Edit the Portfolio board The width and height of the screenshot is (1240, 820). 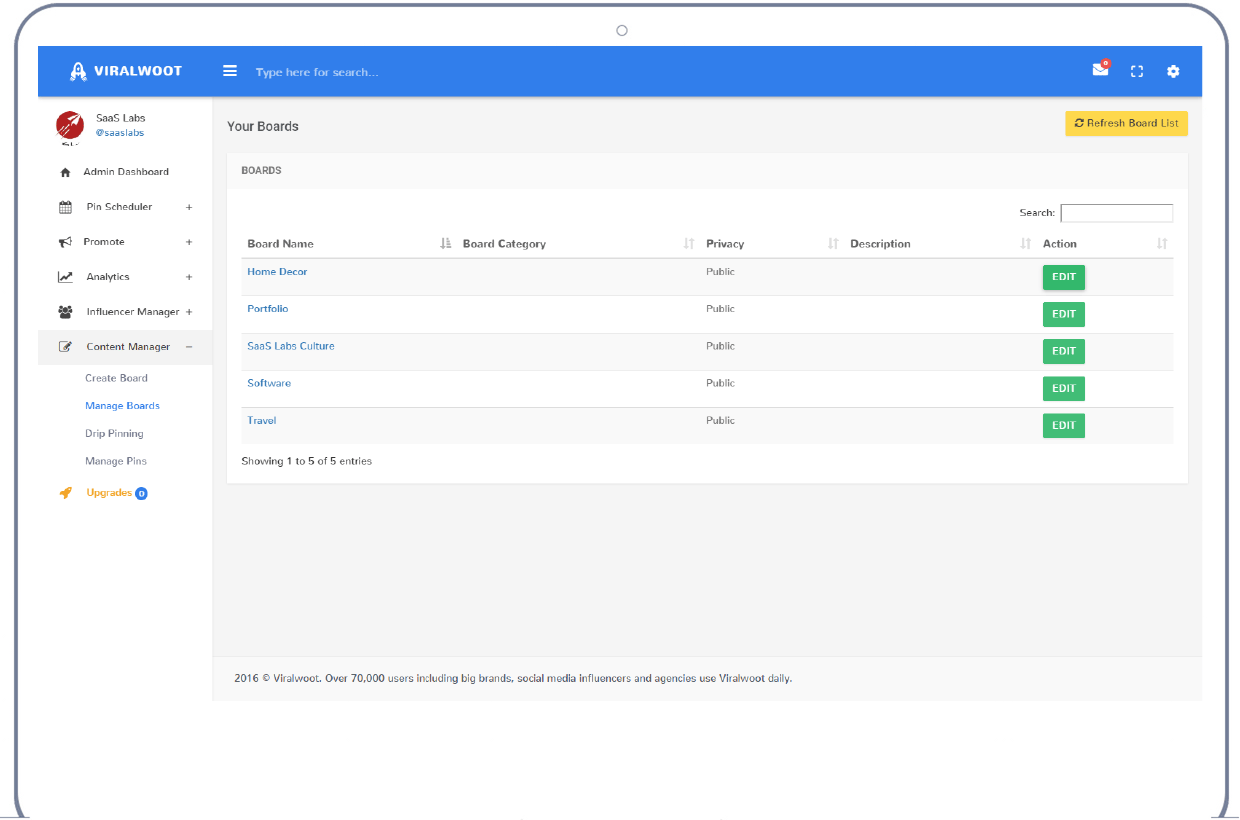1063,314
